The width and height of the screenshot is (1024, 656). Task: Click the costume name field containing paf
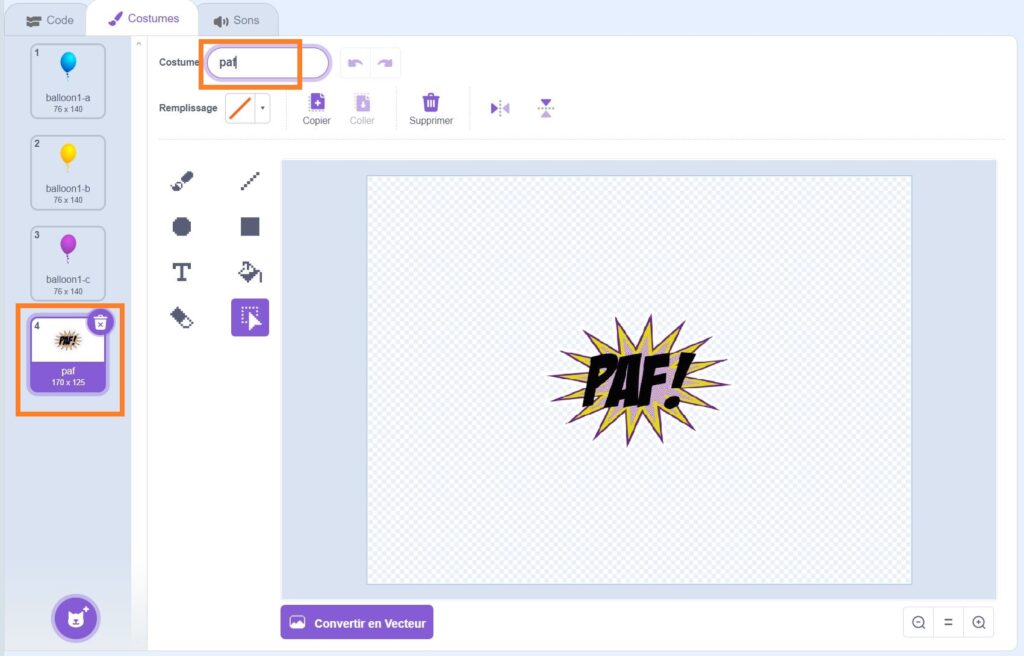point(268,63)
